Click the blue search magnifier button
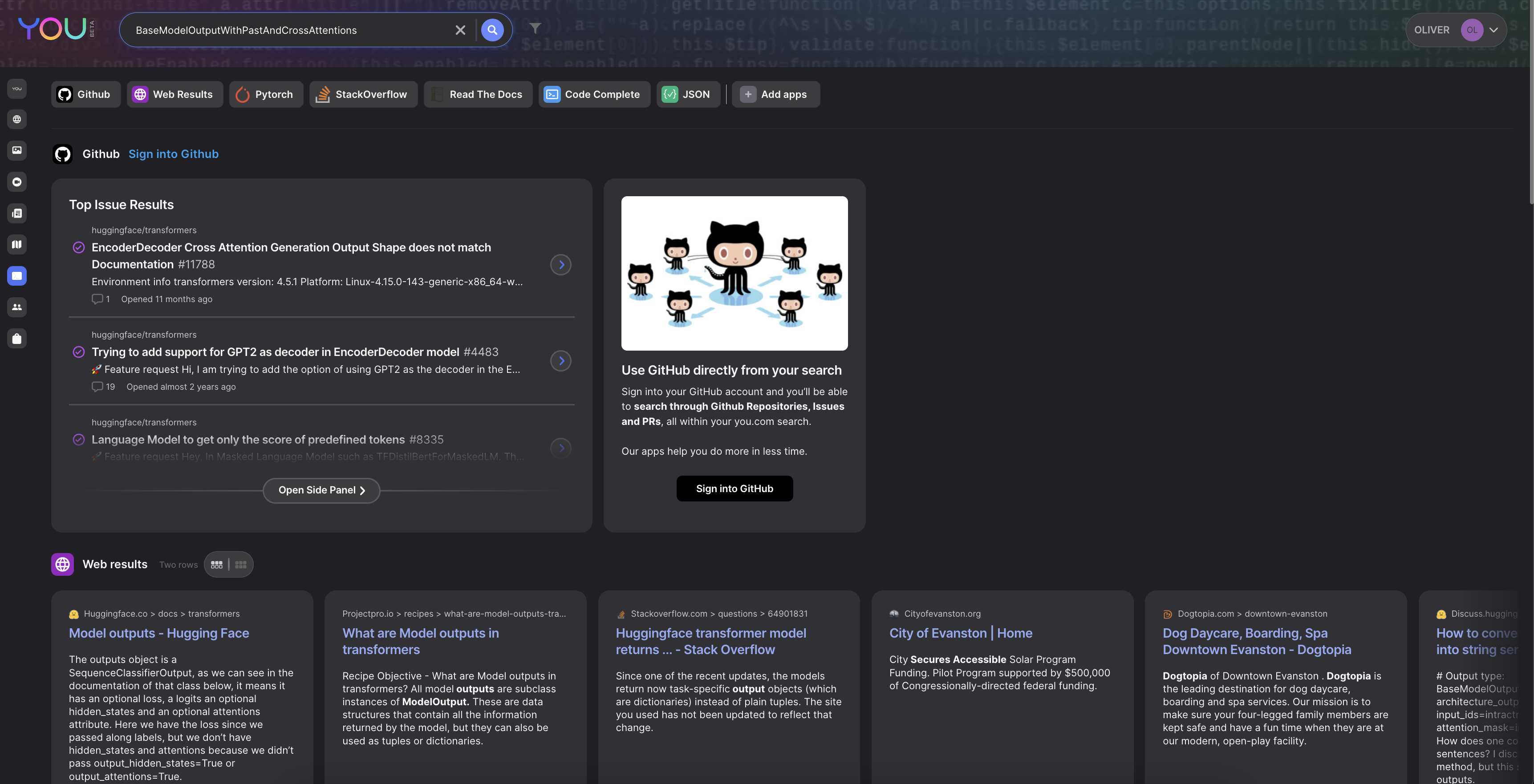The height and width of the screenshot is (784, 1534). [x=492, y=30]
